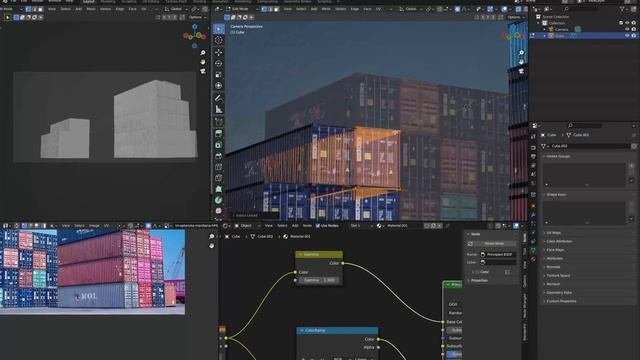Viewport: 640px width, 360px height.
Task: Expand the Color Attributes panel
Action: [559, 242]
